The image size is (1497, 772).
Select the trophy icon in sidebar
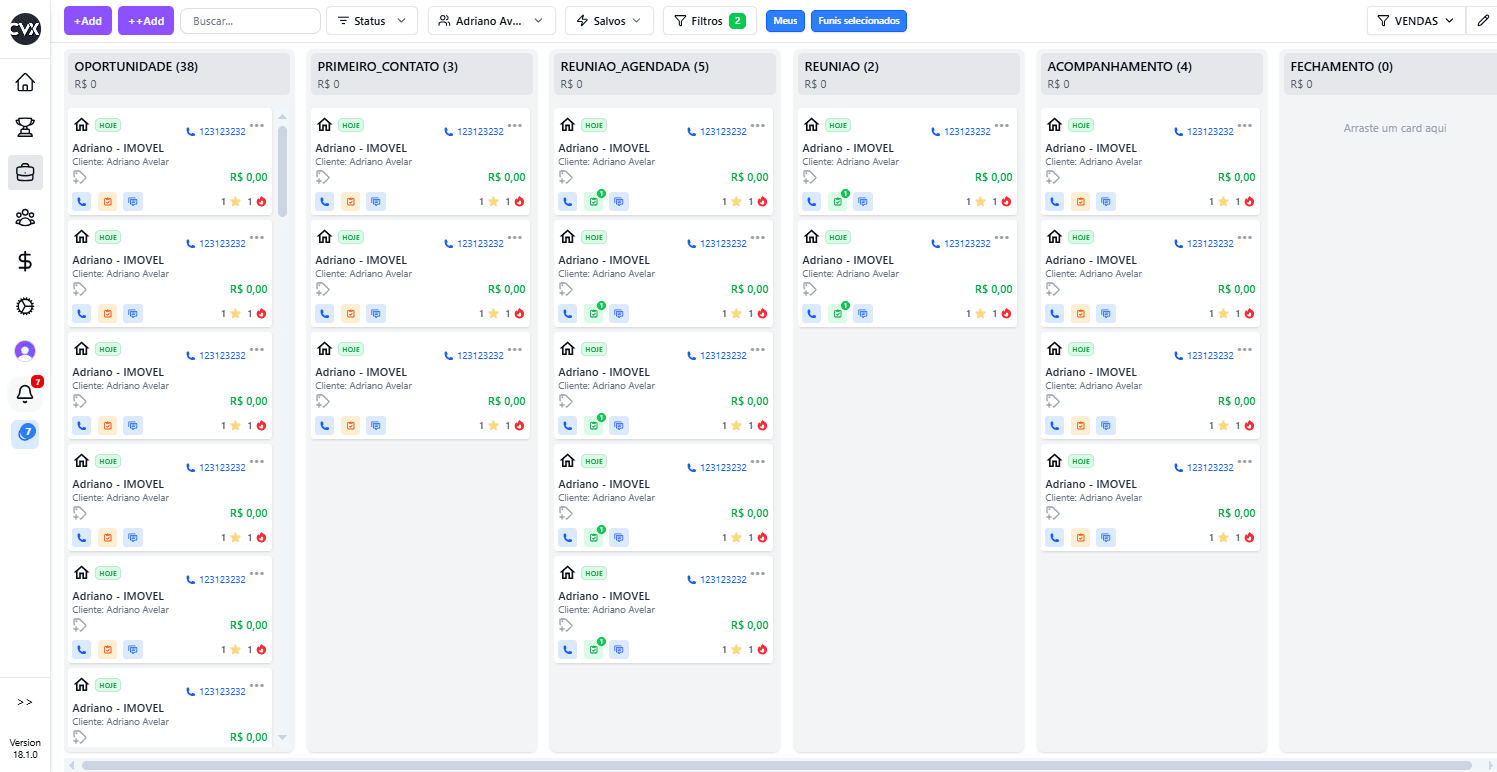click(x=24, y=127)
